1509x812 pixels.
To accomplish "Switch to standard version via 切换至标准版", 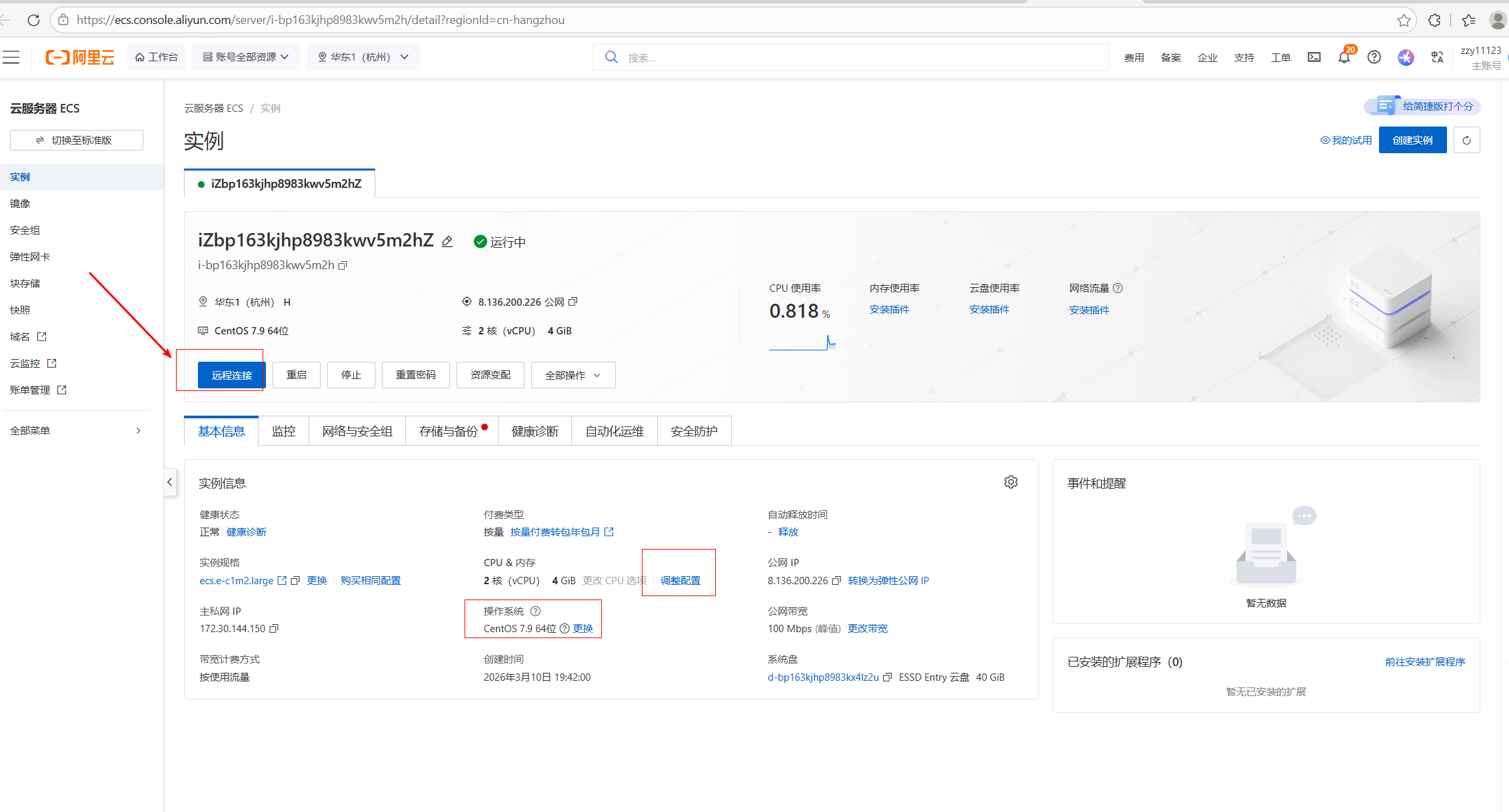I will (x=76, y=140).
